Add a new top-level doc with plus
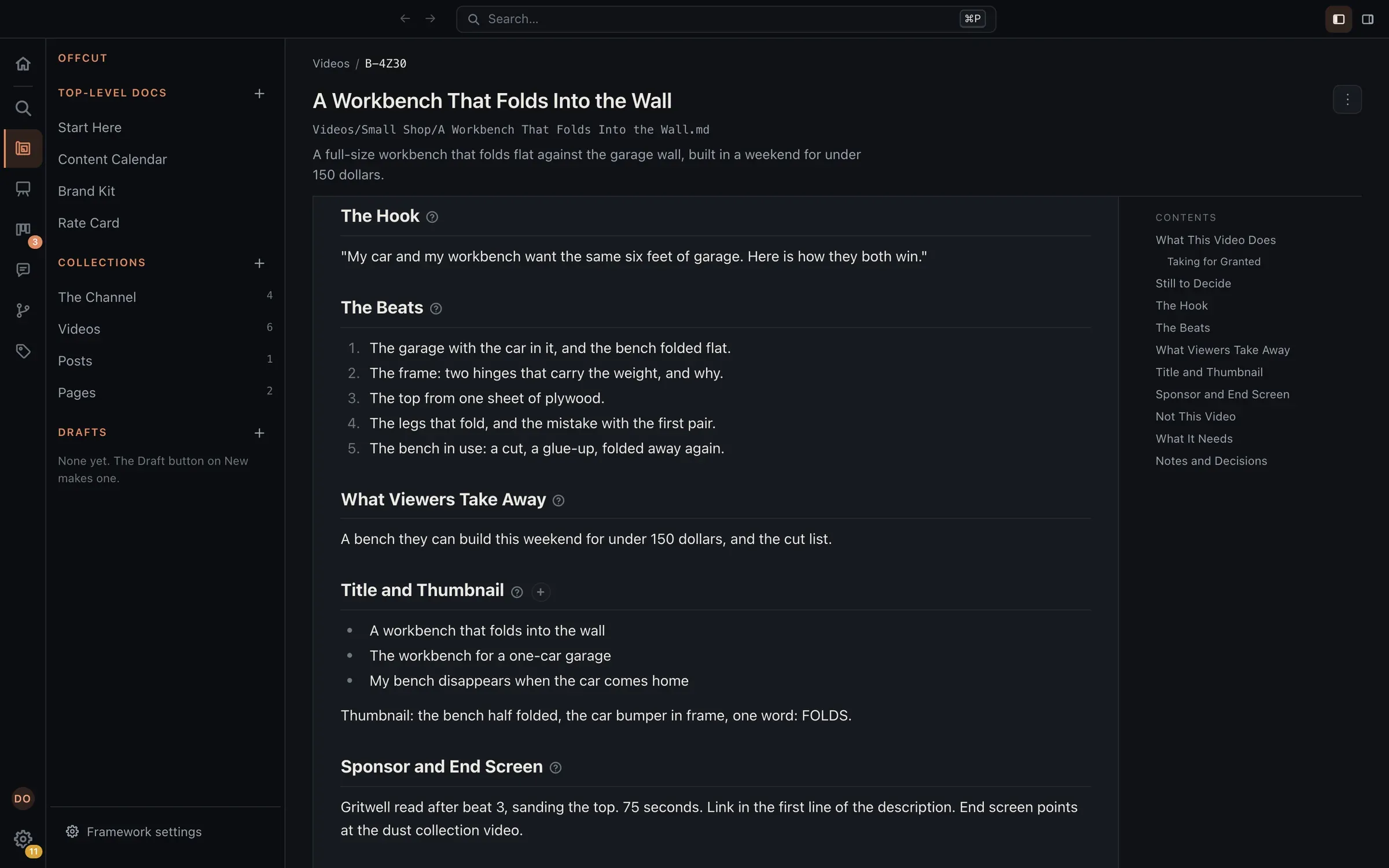This screenshot has width=1389, height=868. [259, 93]
